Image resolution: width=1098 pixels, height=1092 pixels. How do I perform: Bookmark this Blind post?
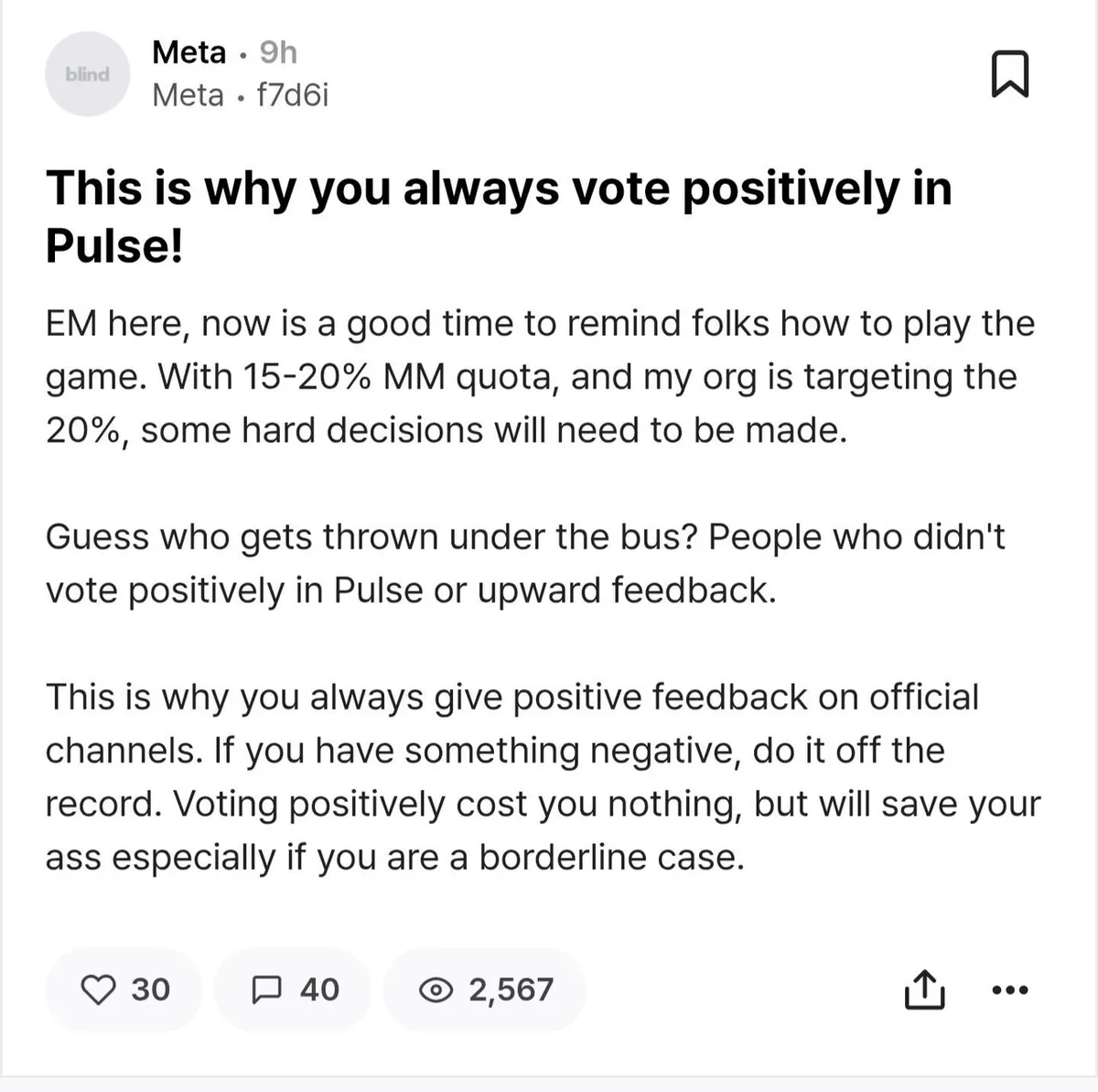(1010, 74)
